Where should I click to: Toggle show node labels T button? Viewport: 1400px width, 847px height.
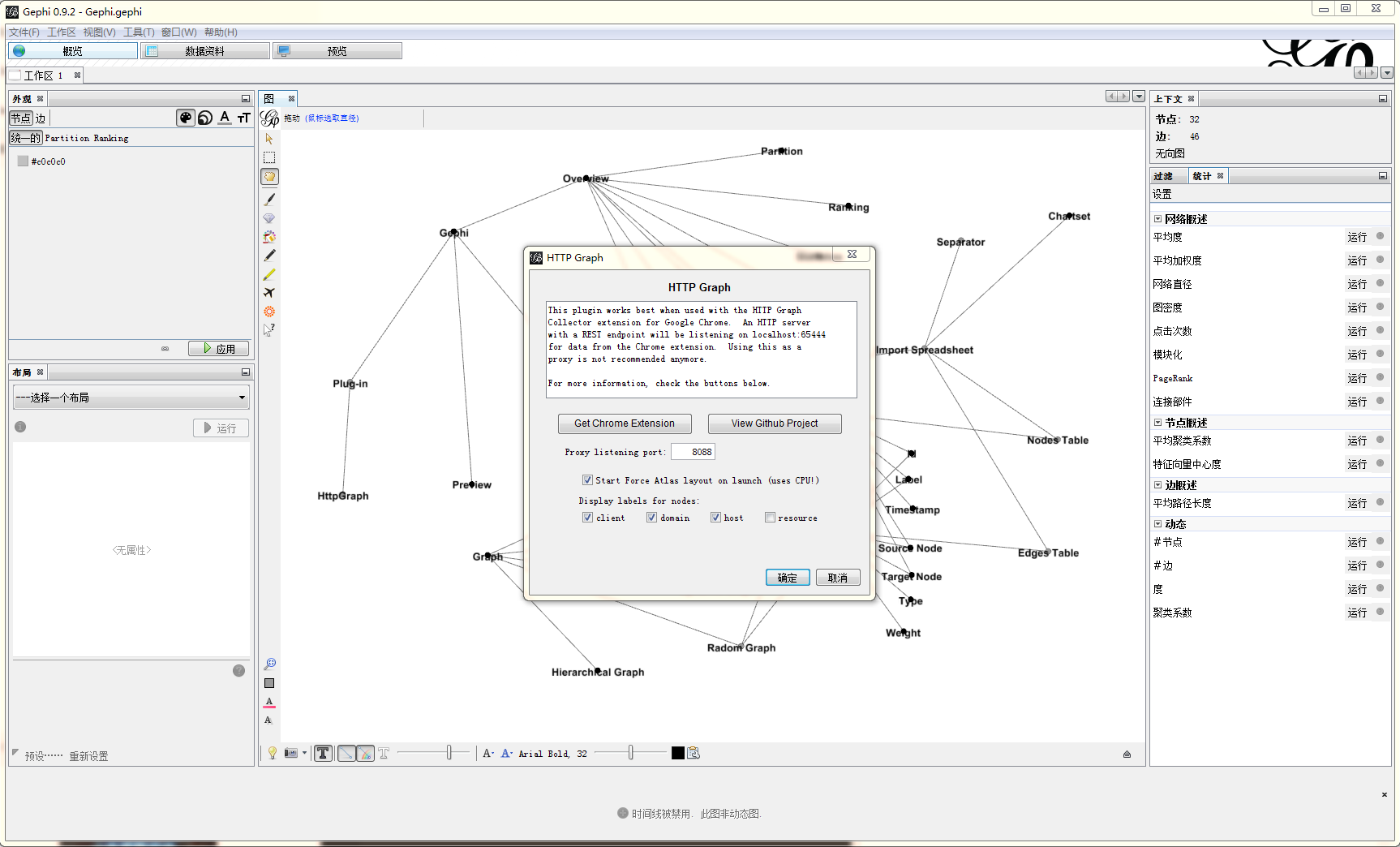click(323, 753)
